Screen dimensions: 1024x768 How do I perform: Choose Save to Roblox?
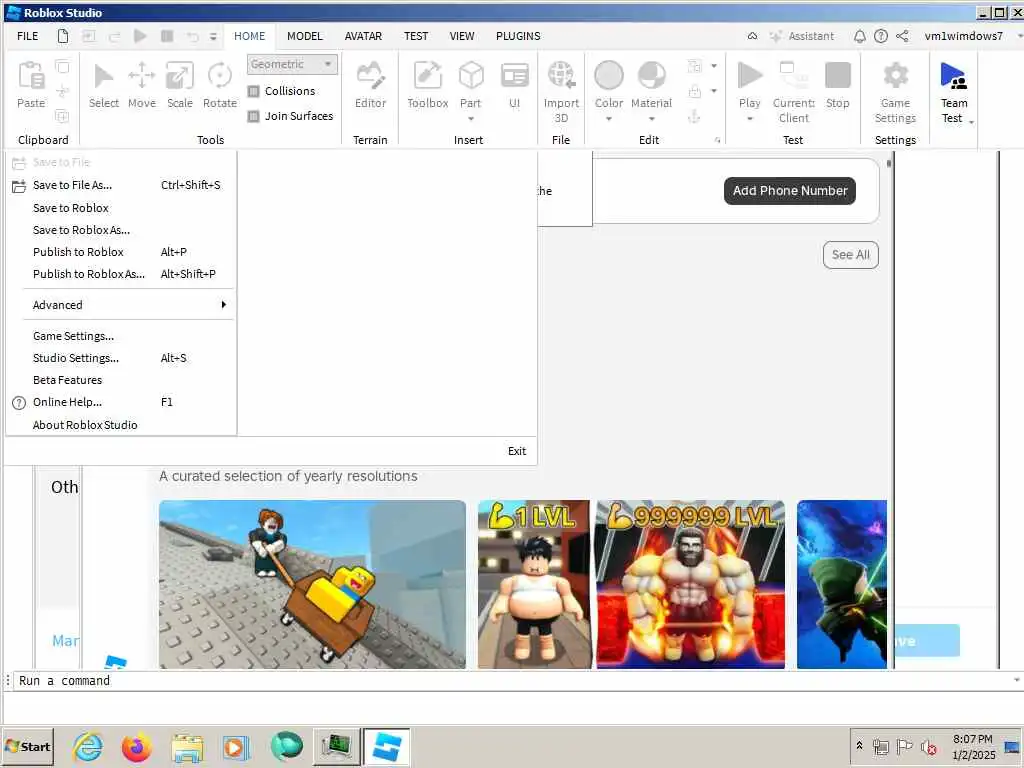coord(121,208)
